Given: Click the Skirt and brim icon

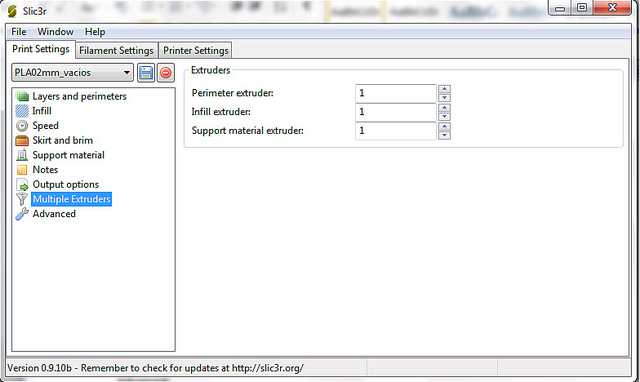Looking at the screenshot, I should coord(22,140).
